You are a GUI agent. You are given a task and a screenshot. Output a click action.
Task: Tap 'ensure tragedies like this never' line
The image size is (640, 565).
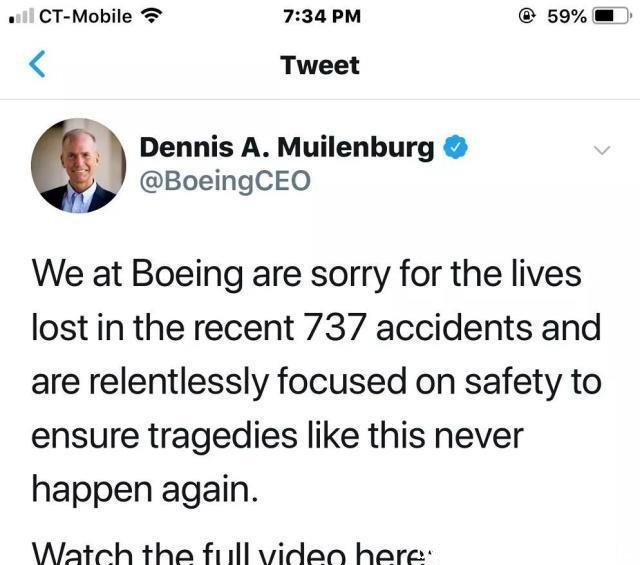click(x=274, y=435)
